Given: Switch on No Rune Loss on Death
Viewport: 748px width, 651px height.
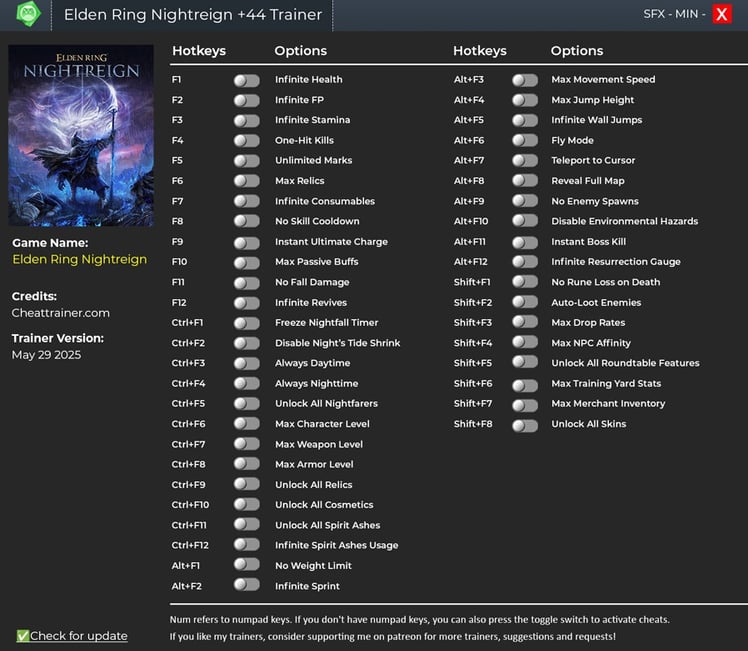Looking at the screenshot, I should 525,282.
